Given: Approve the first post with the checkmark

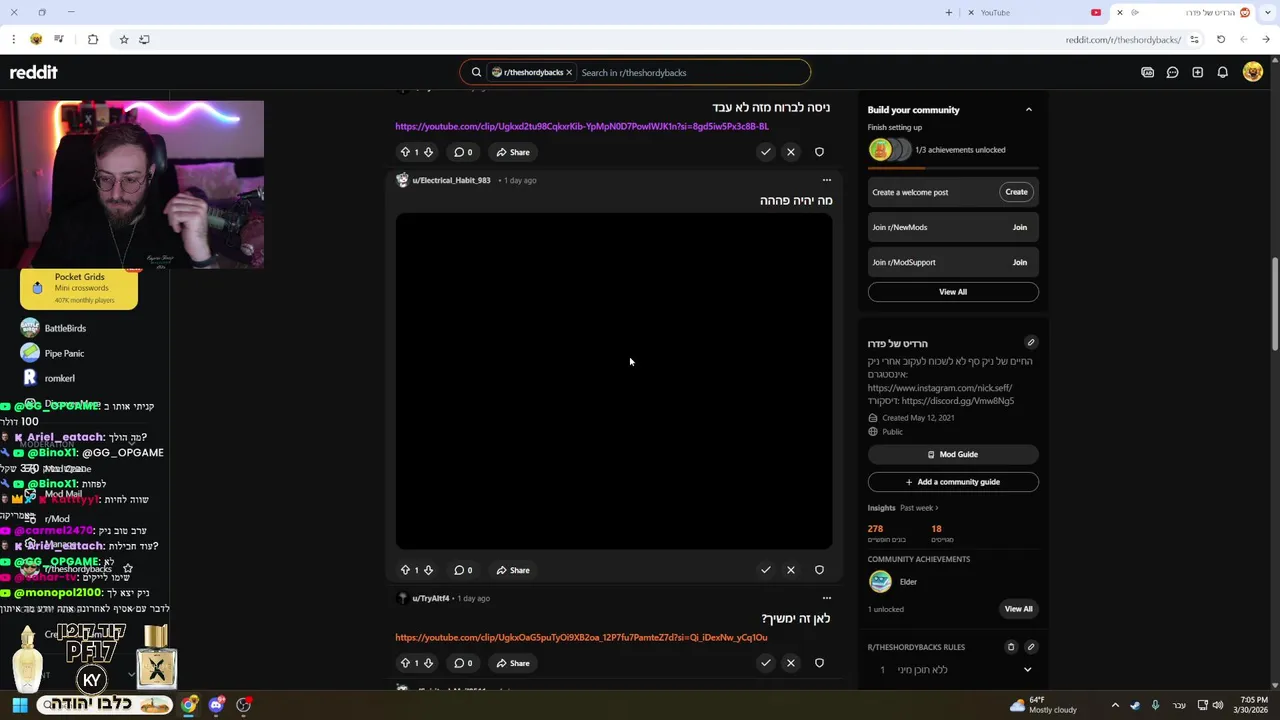Looking at the screenshot, I should point(765,152).
